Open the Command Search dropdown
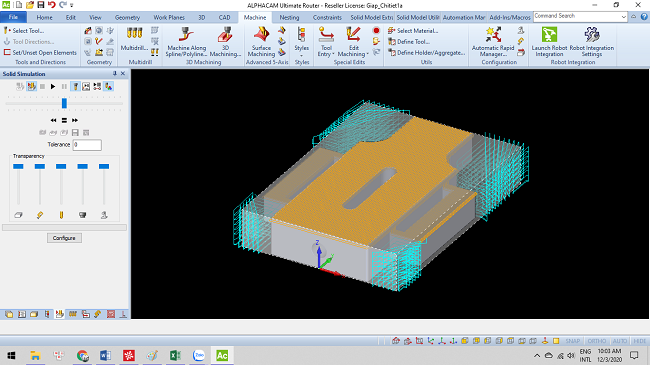The width and height of the screenshot is (650, 365). (623, 17)
